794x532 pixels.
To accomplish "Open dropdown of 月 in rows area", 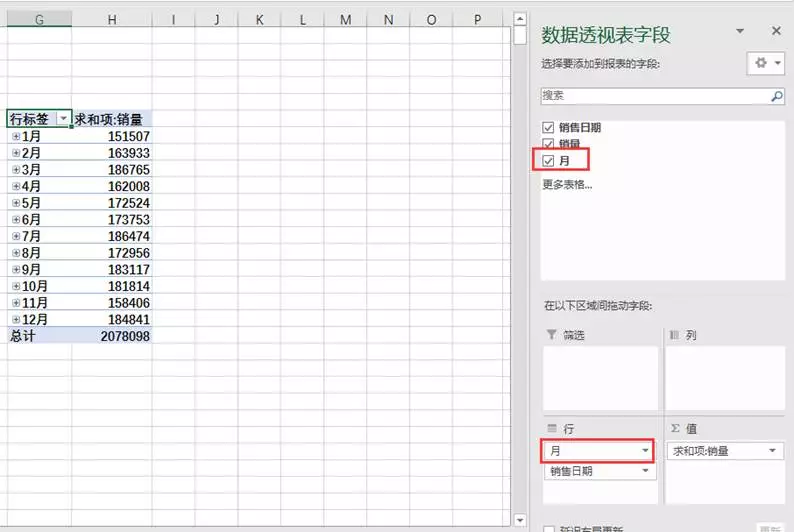I will [645, 451].
